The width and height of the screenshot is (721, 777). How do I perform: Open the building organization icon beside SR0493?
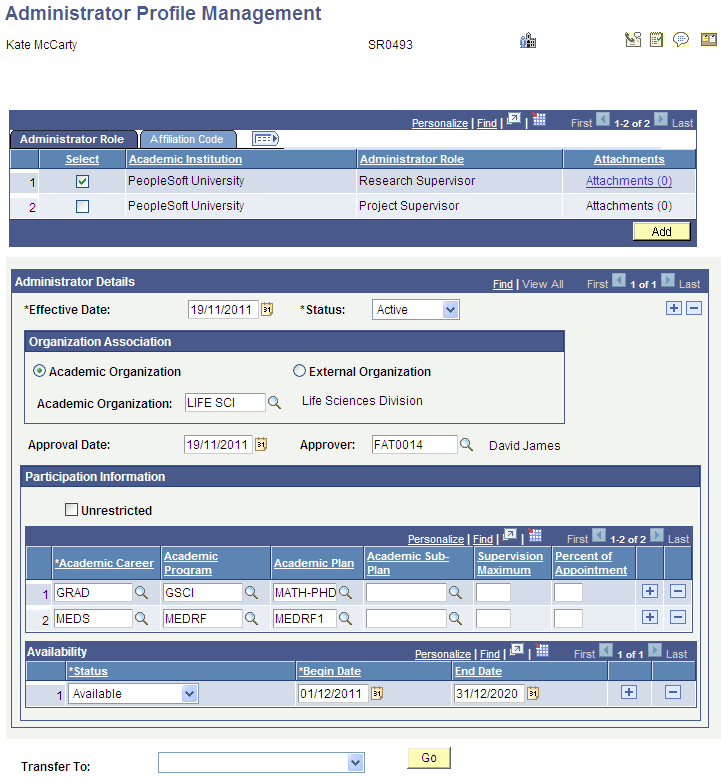[528, 41]
